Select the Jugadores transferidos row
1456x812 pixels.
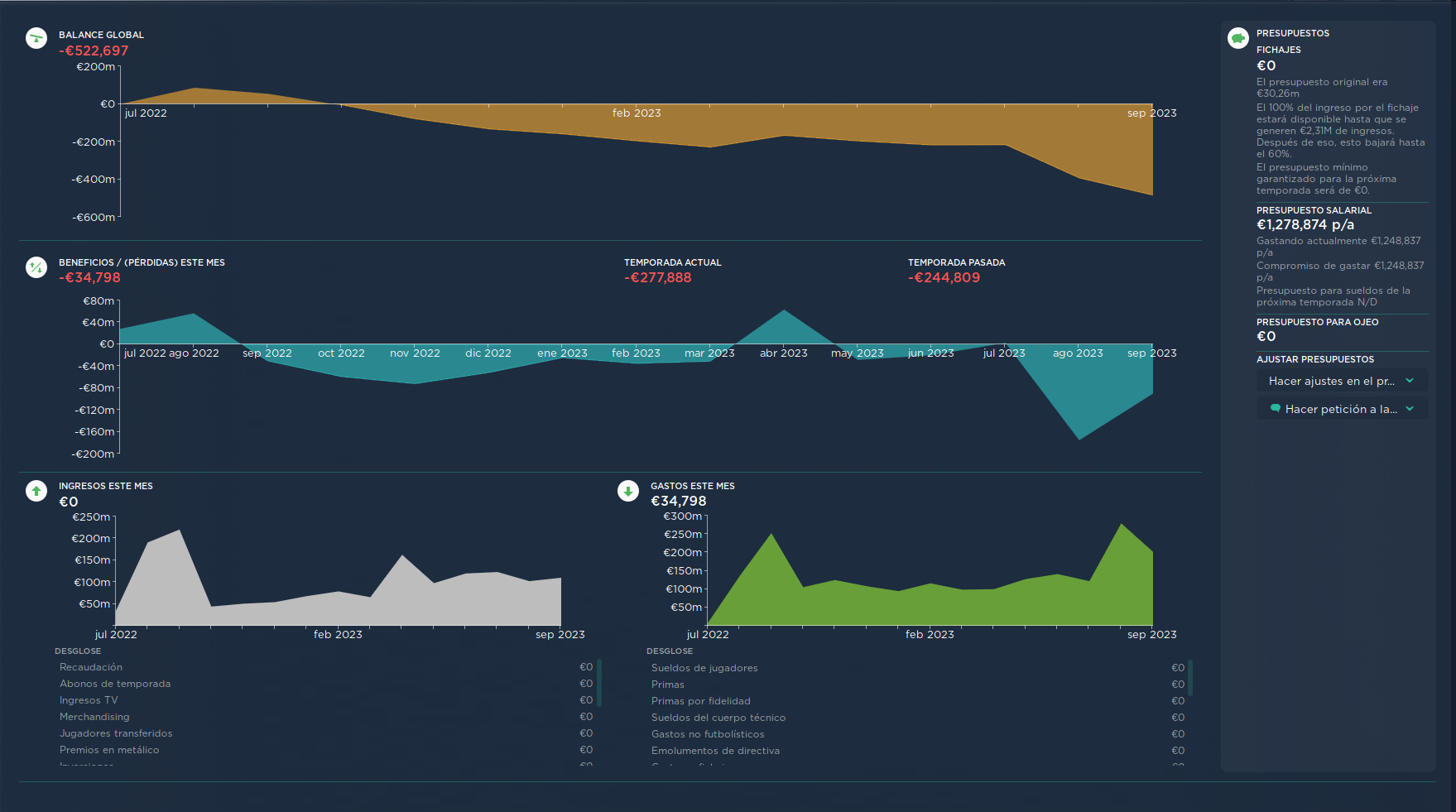[326, 733]
